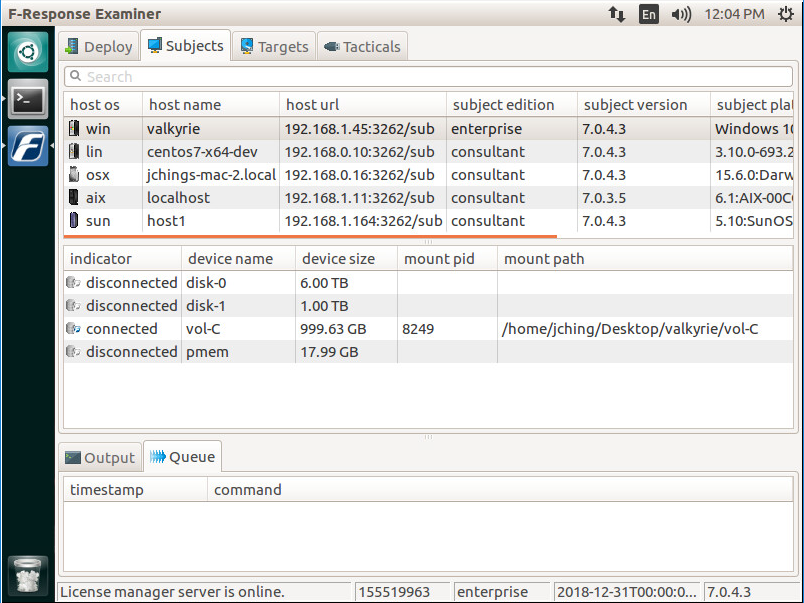Select the disk-0 device name
This screenshot has height=603, width=804.
(206, 283)
